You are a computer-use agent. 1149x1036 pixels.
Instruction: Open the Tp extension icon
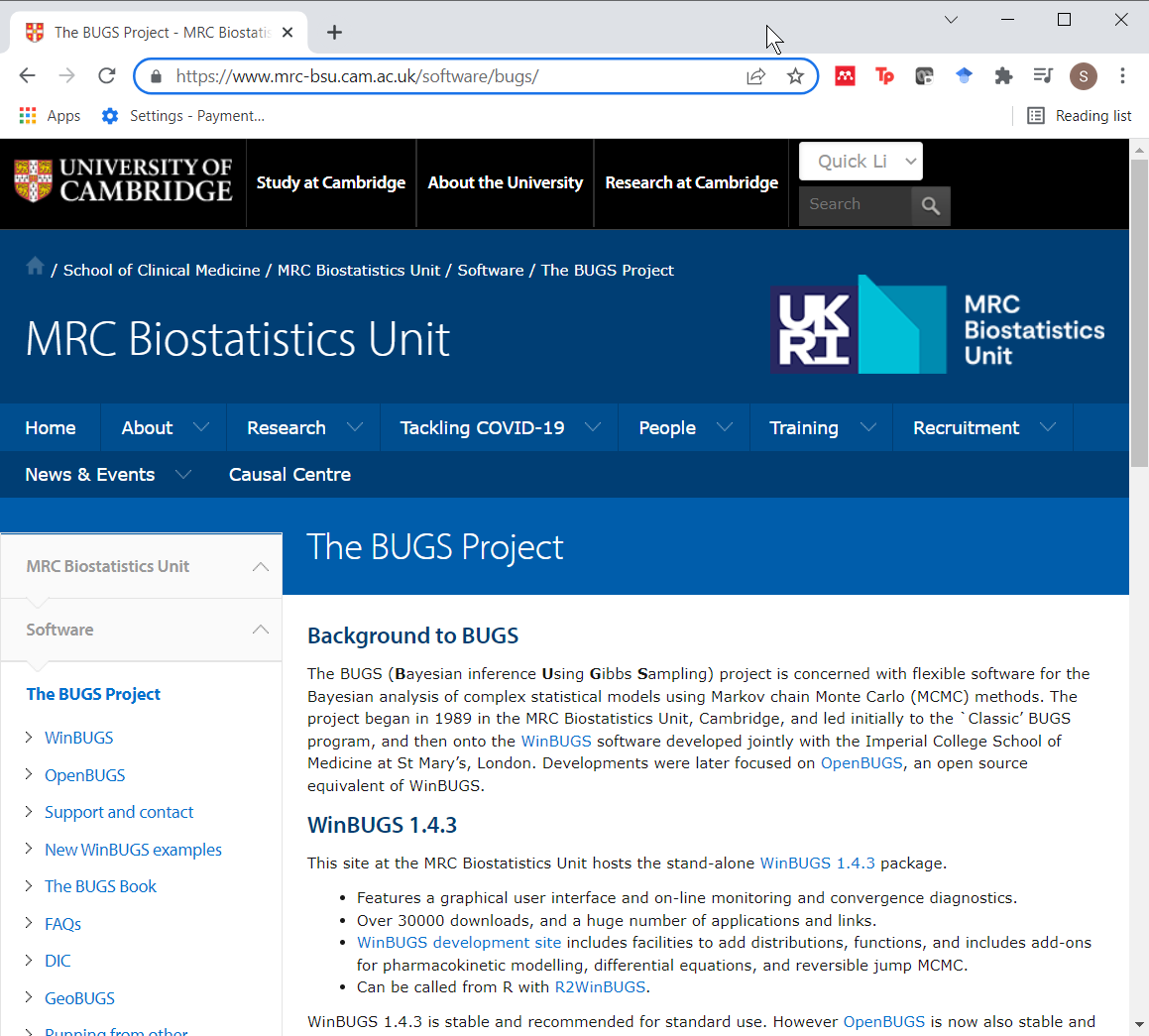(884, 75)
